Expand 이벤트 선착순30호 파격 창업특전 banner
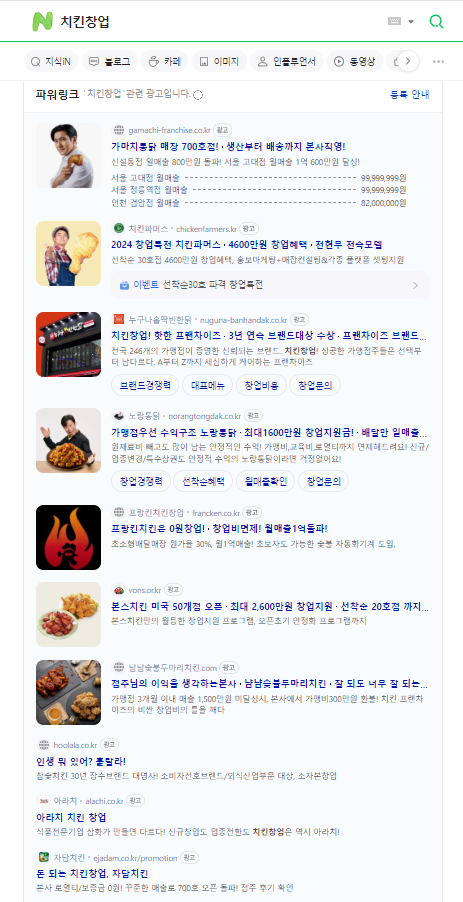The height and width of the screenshot is (902, 463). [x=270, y=285]
